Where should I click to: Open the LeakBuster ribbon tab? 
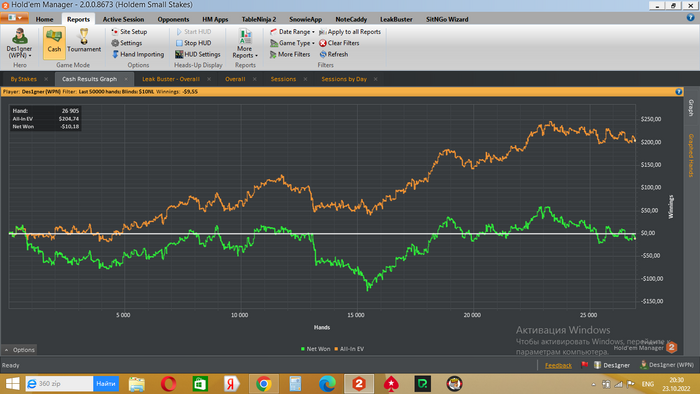(x=396, y=19)
